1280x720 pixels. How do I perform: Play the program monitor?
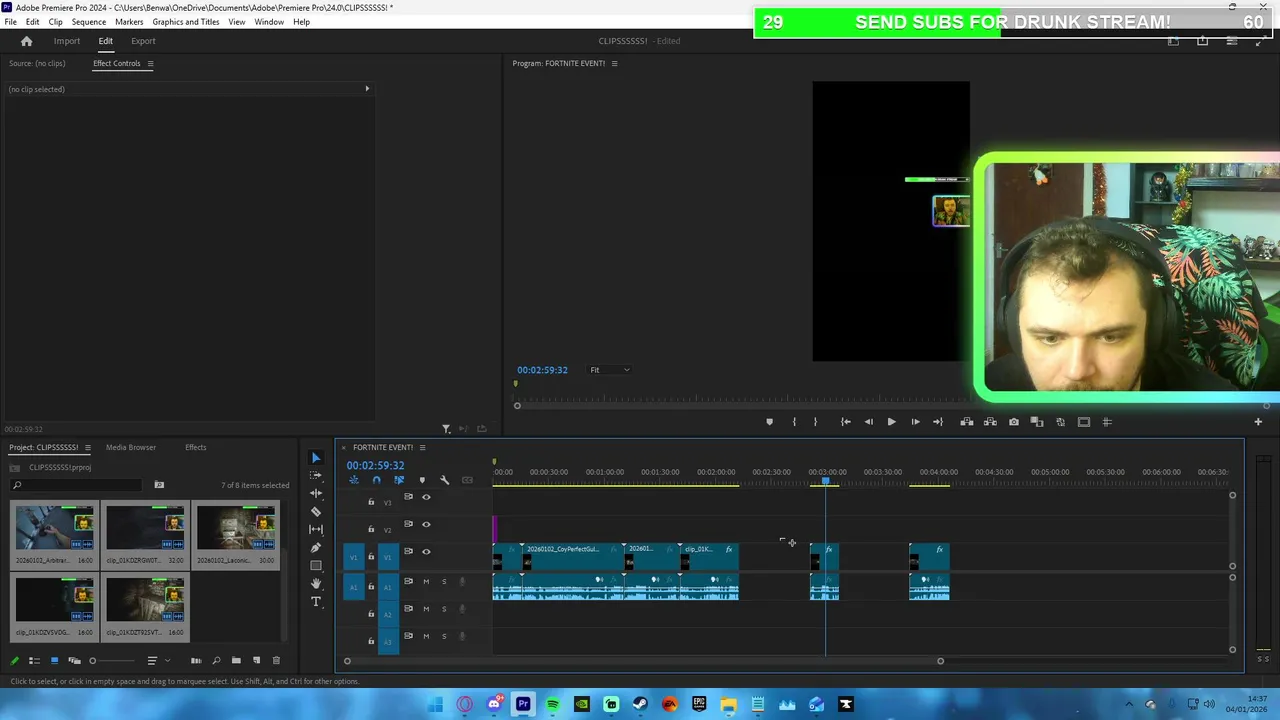pyautogui.click(x=891, y=422)
